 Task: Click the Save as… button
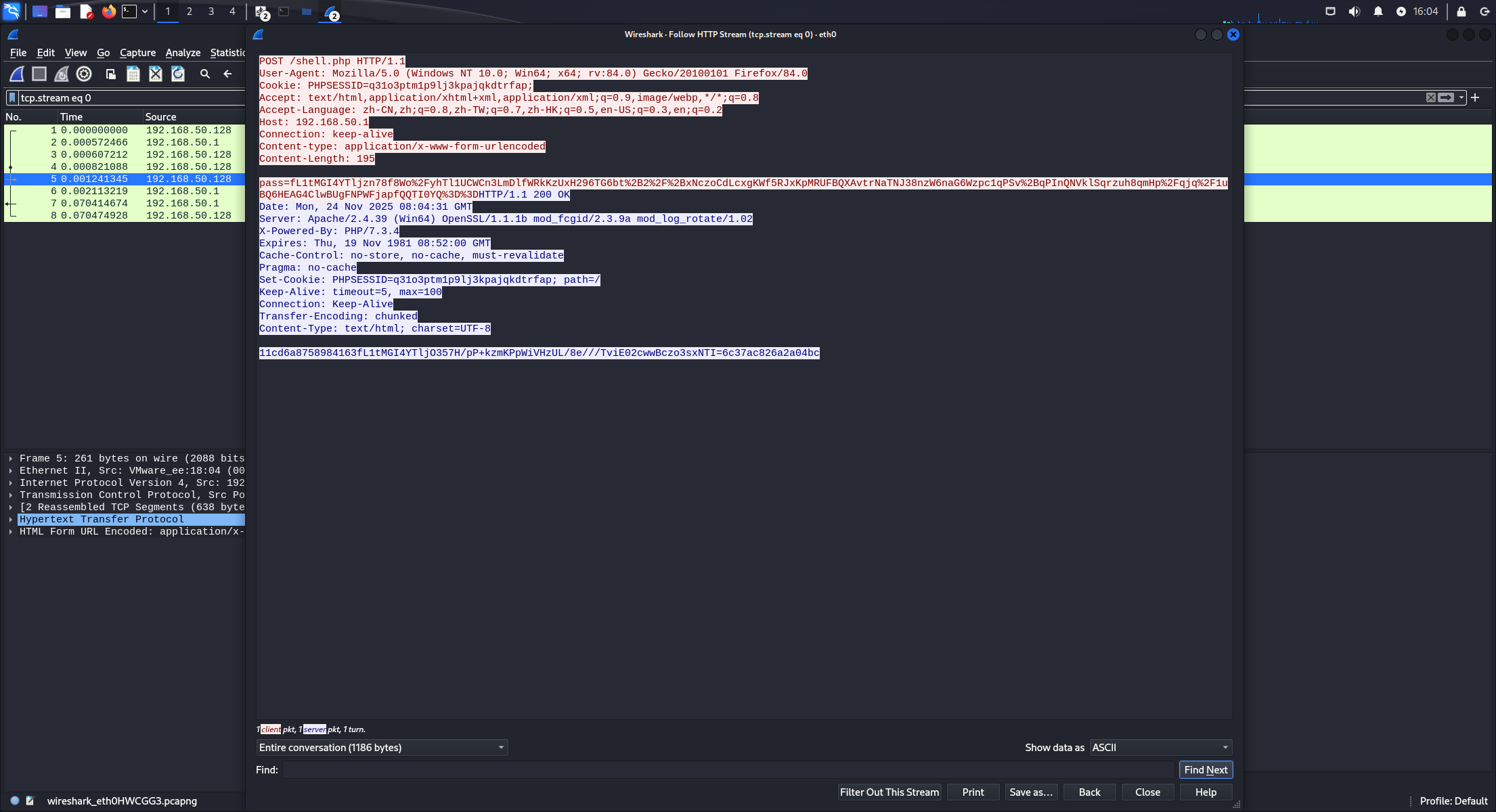pyautogui.click(x=1030, y=792)
